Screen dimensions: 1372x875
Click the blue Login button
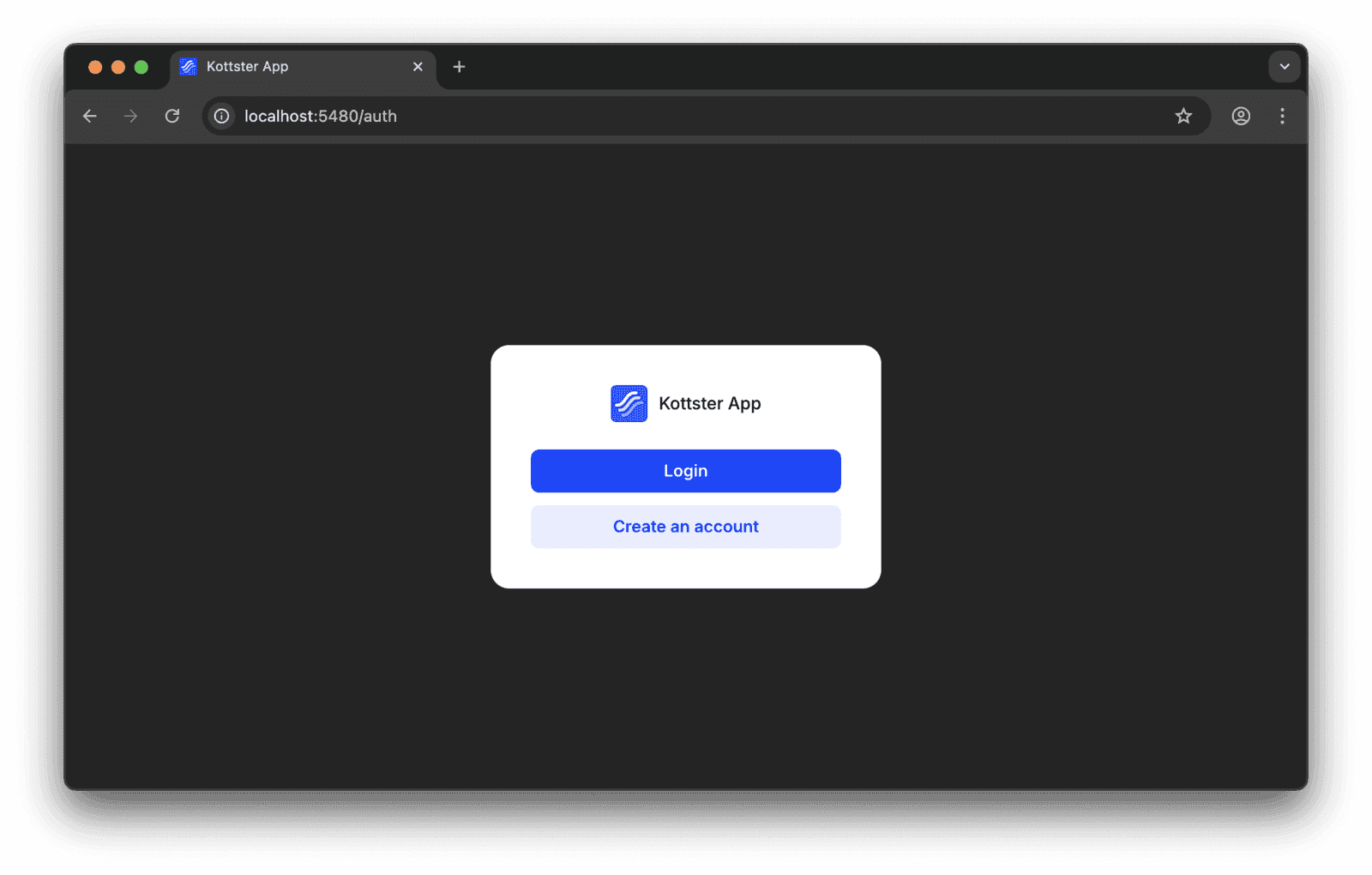click(685, 471)
